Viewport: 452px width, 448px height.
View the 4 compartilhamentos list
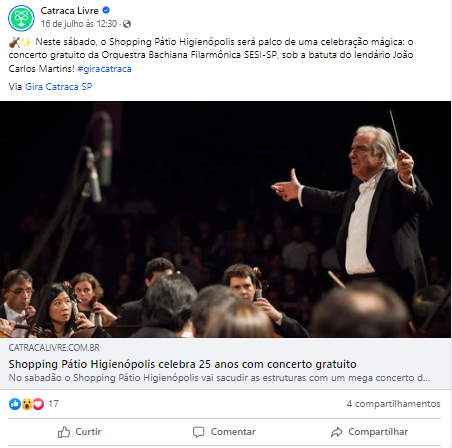coord(393,404)
